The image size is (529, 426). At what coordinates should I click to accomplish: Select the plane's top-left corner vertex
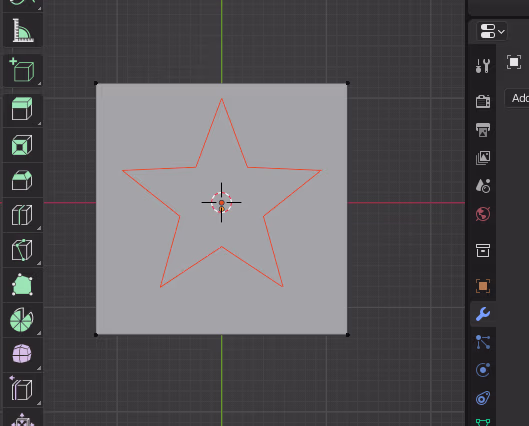tap(96, 83)
